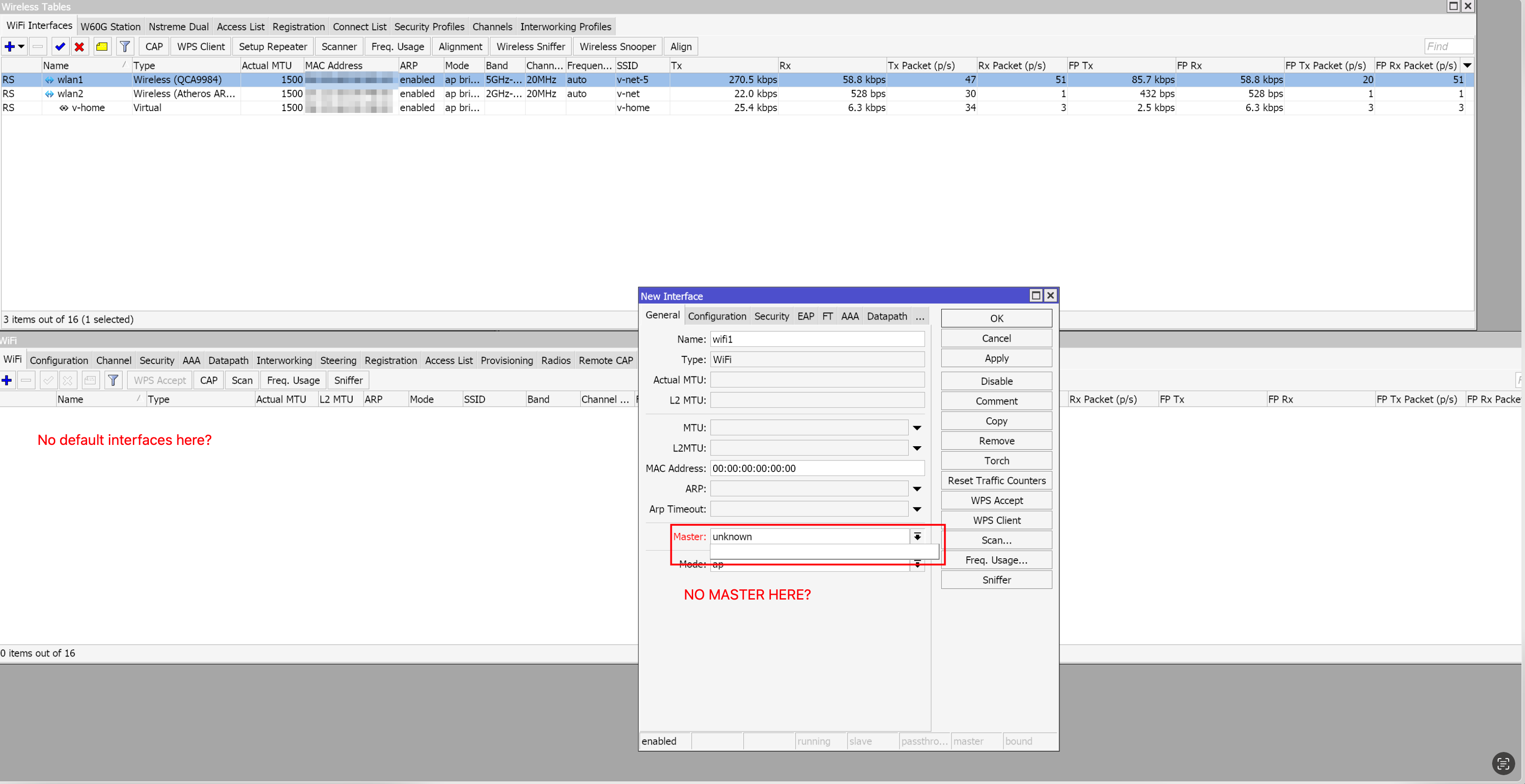Click the blue plus Add icon in Wireless Tables
Screen dimensions: 1525x784
click(x=9, y=46)
